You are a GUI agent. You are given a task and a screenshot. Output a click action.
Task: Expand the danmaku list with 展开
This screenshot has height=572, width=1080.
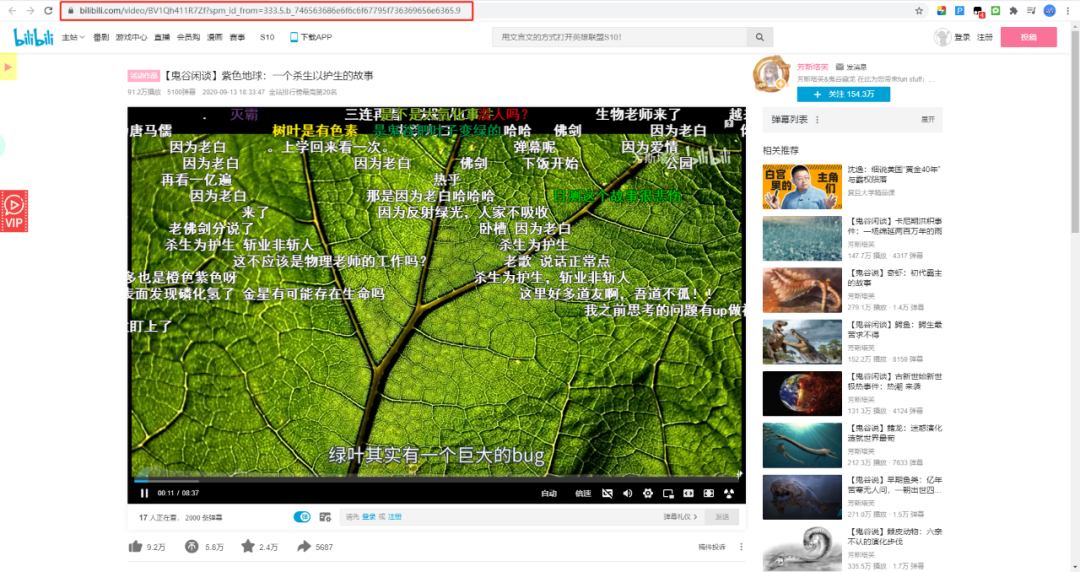(928, 120)
